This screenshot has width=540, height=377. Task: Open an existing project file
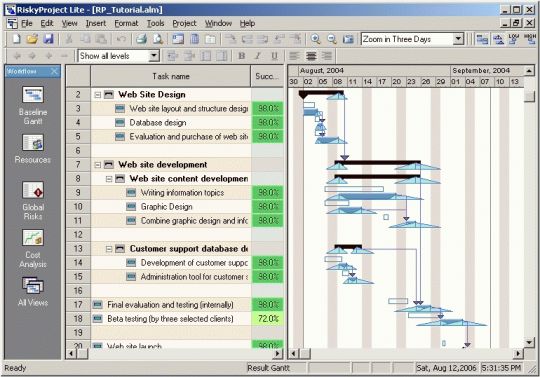coord(32,39)
